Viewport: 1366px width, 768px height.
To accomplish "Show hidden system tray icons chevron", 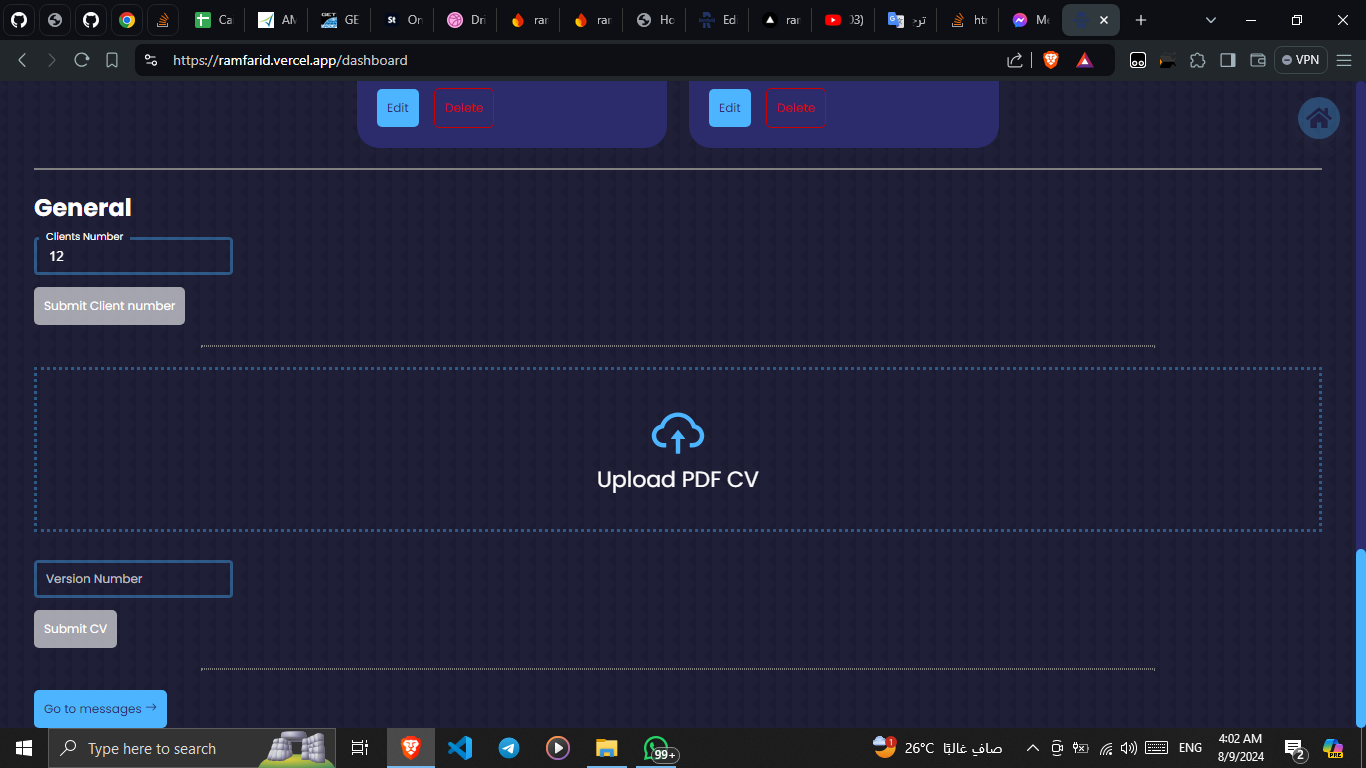I will click(1032, 748).
